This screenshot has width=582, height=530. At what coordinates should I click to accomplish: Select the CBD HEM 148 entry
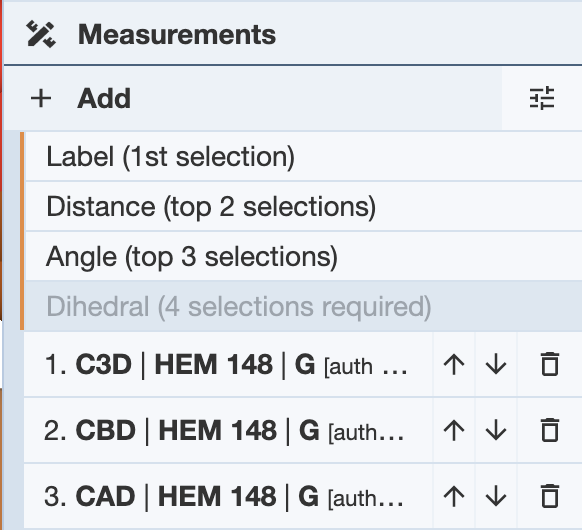tap(228, 431)
